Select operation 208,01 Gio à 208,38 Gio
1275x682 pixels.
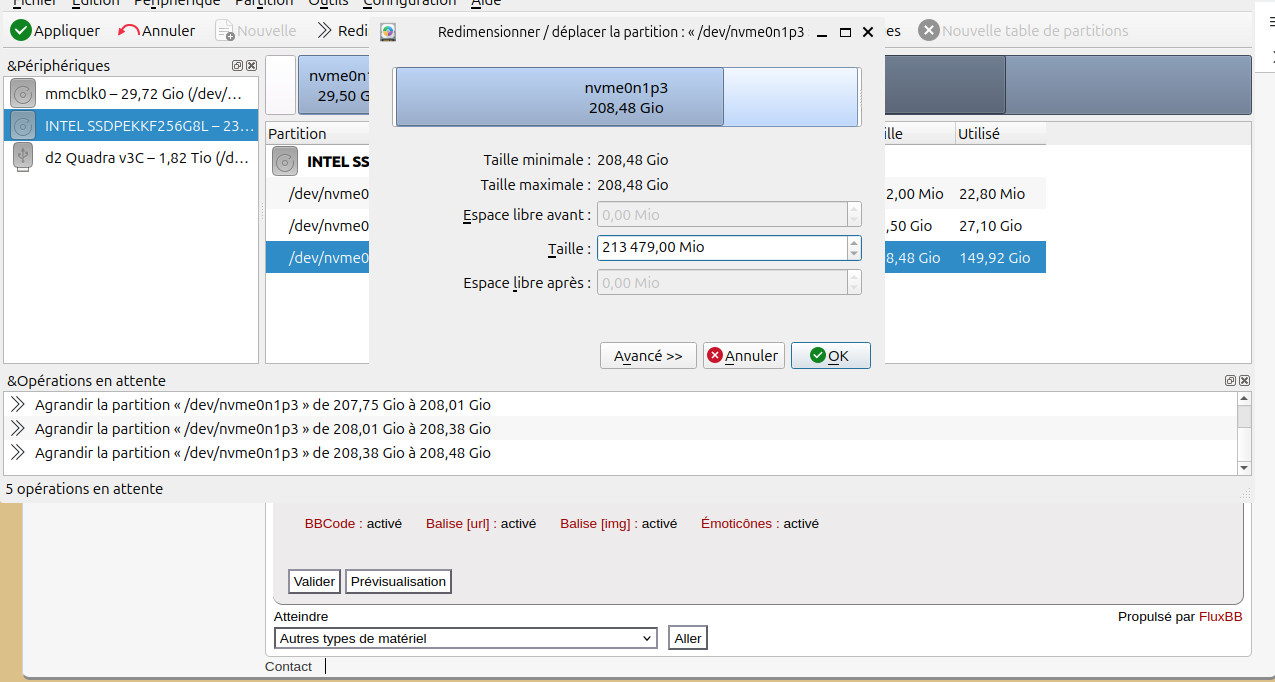click(621, 429)
